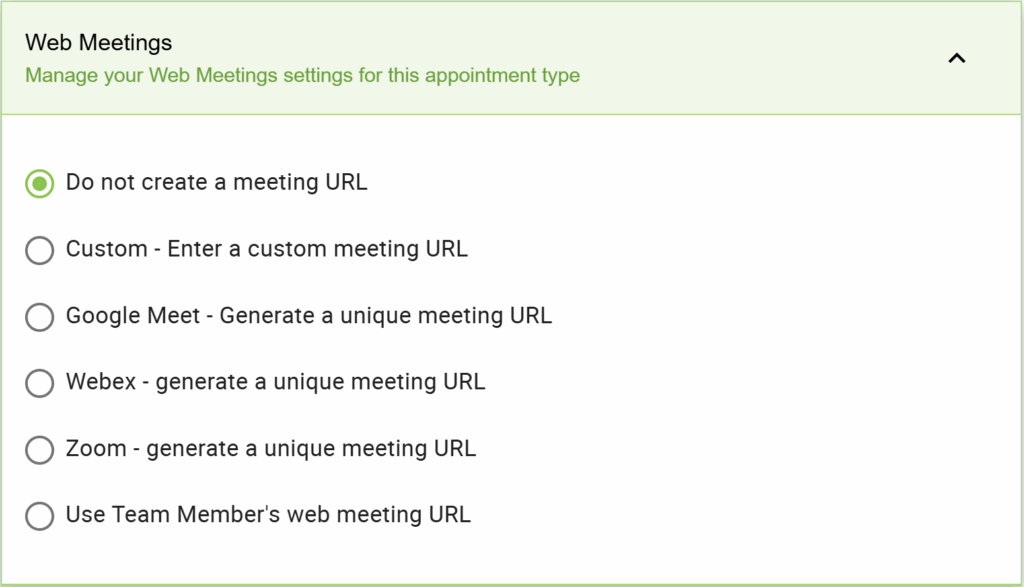The image size is (1024, 587).
Task: Collapse the Web Meetings section using the chevron
Action: (x=957, y=59)
